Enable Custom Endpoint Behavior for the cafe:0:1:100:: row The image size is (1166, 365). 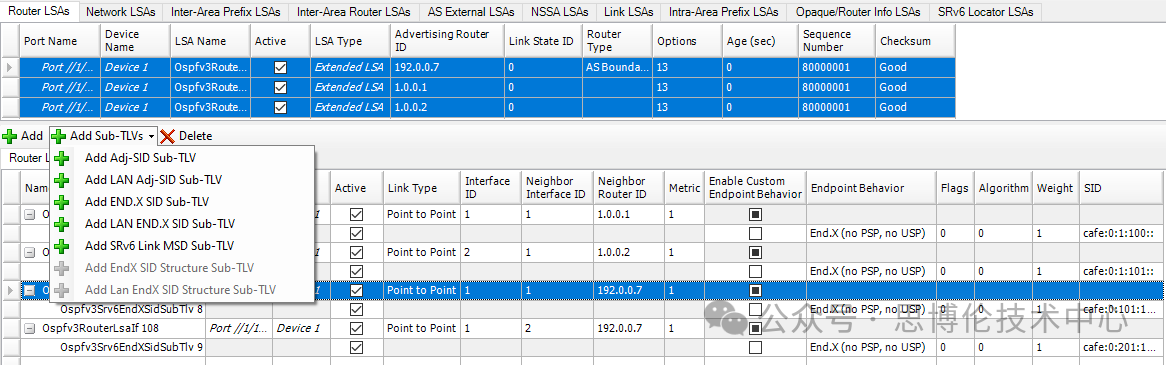tap(756, 233)
